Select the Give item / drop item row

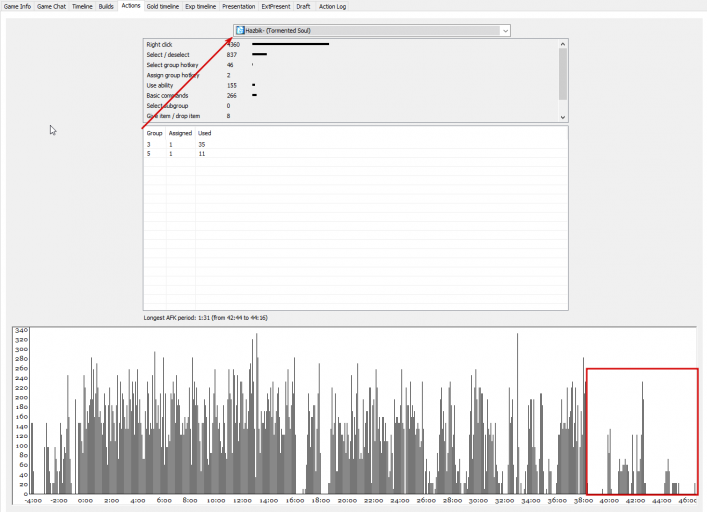point(351,116)
